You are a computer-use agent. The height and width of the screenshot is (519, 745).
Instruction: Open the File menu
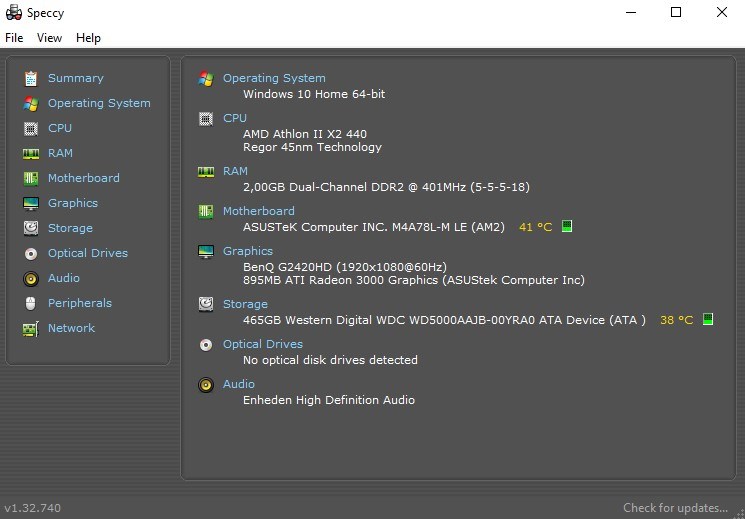click(14, 38)
